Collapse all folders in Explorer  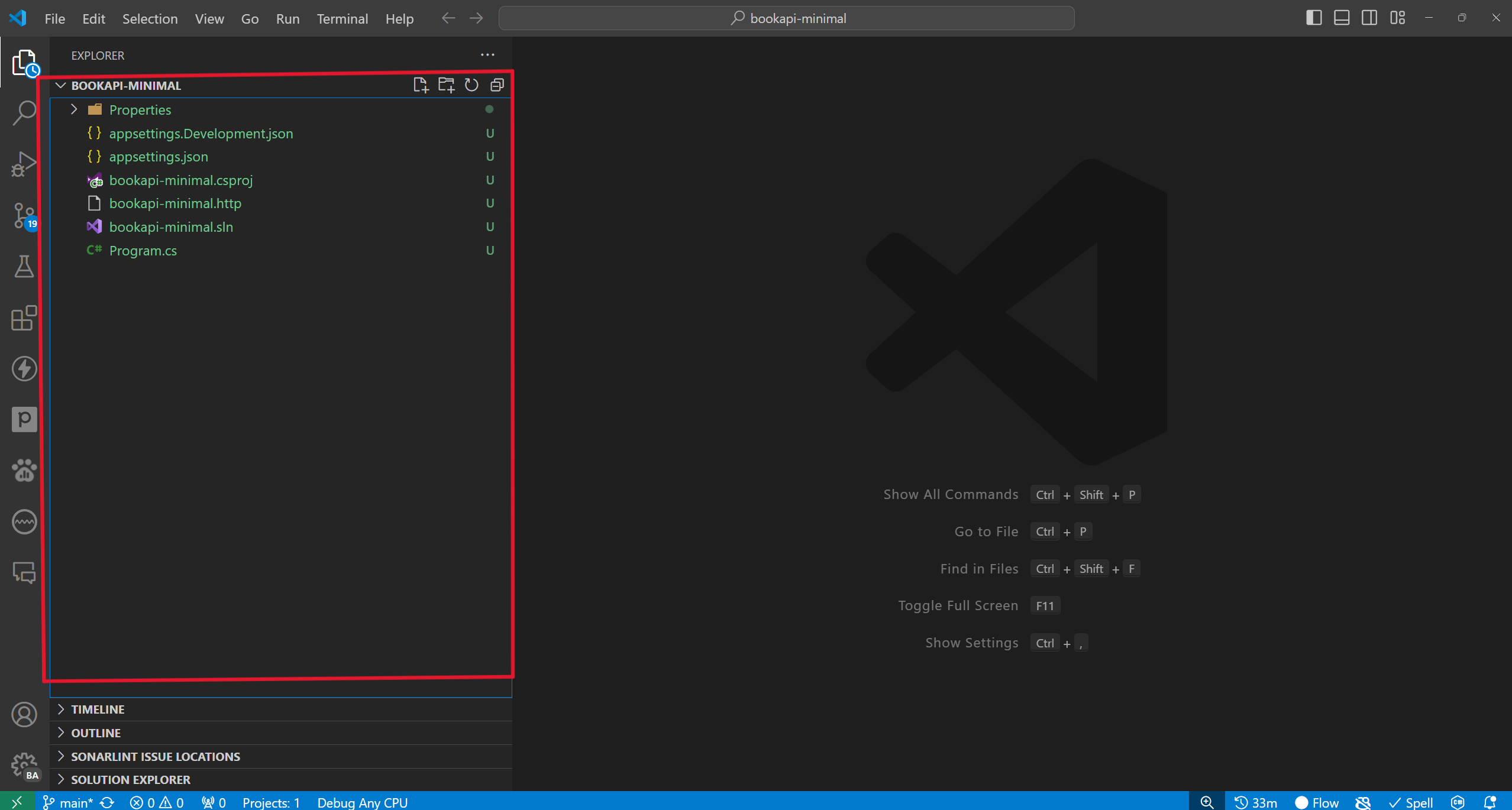(x=497, y=85)
